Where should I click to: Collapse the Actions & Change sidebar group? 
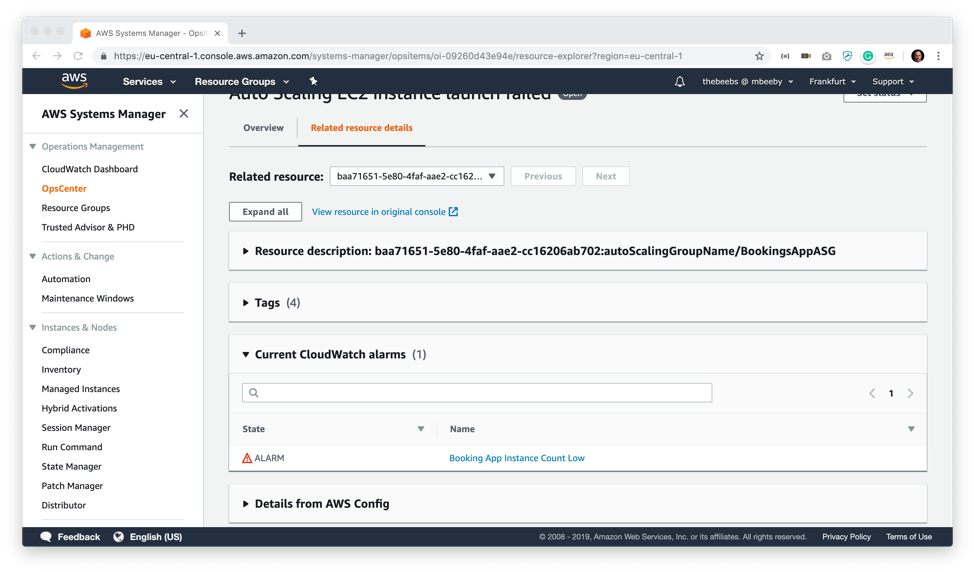pos(32,256)
